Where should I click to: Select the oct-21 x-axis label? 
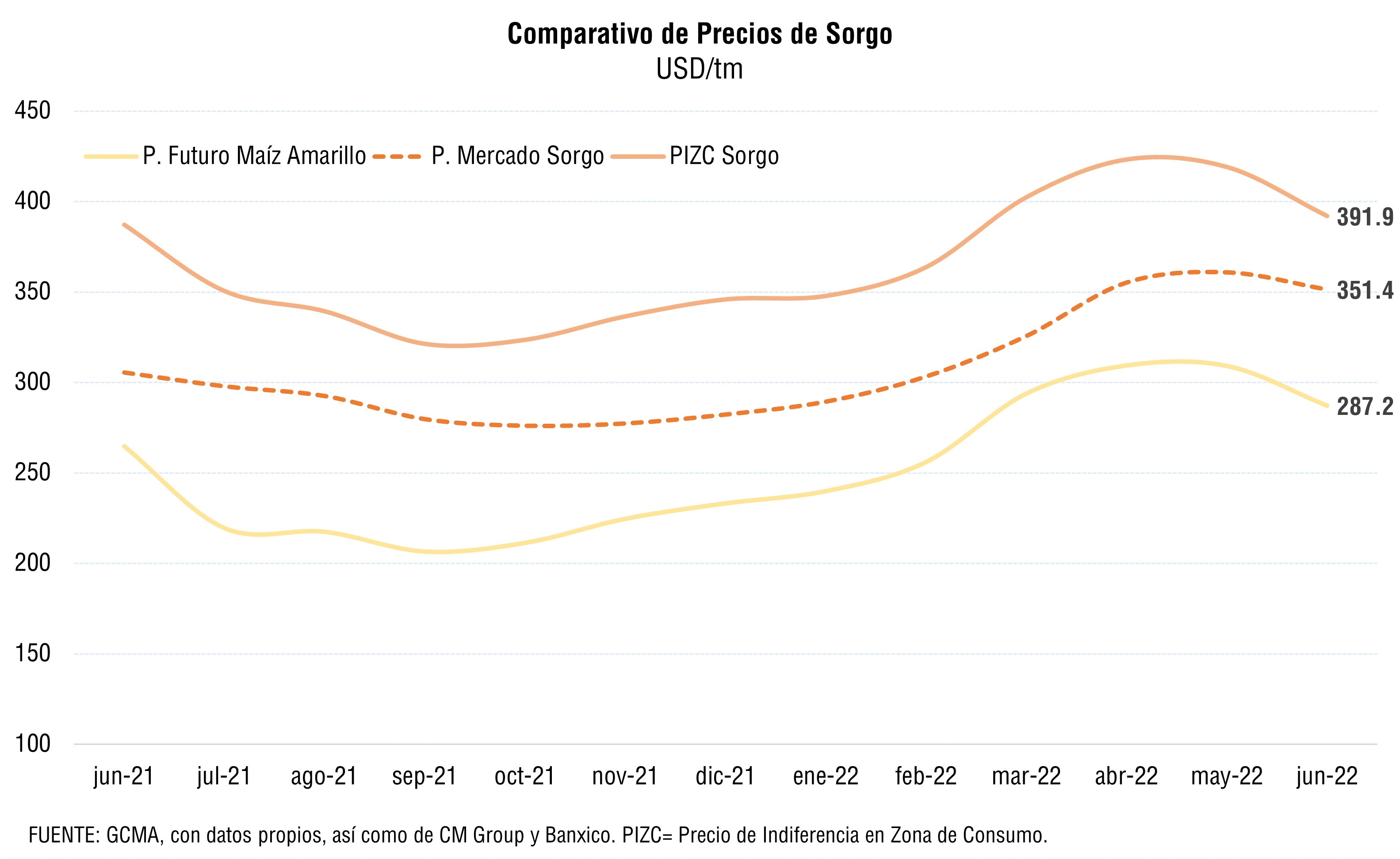(524, 776)
